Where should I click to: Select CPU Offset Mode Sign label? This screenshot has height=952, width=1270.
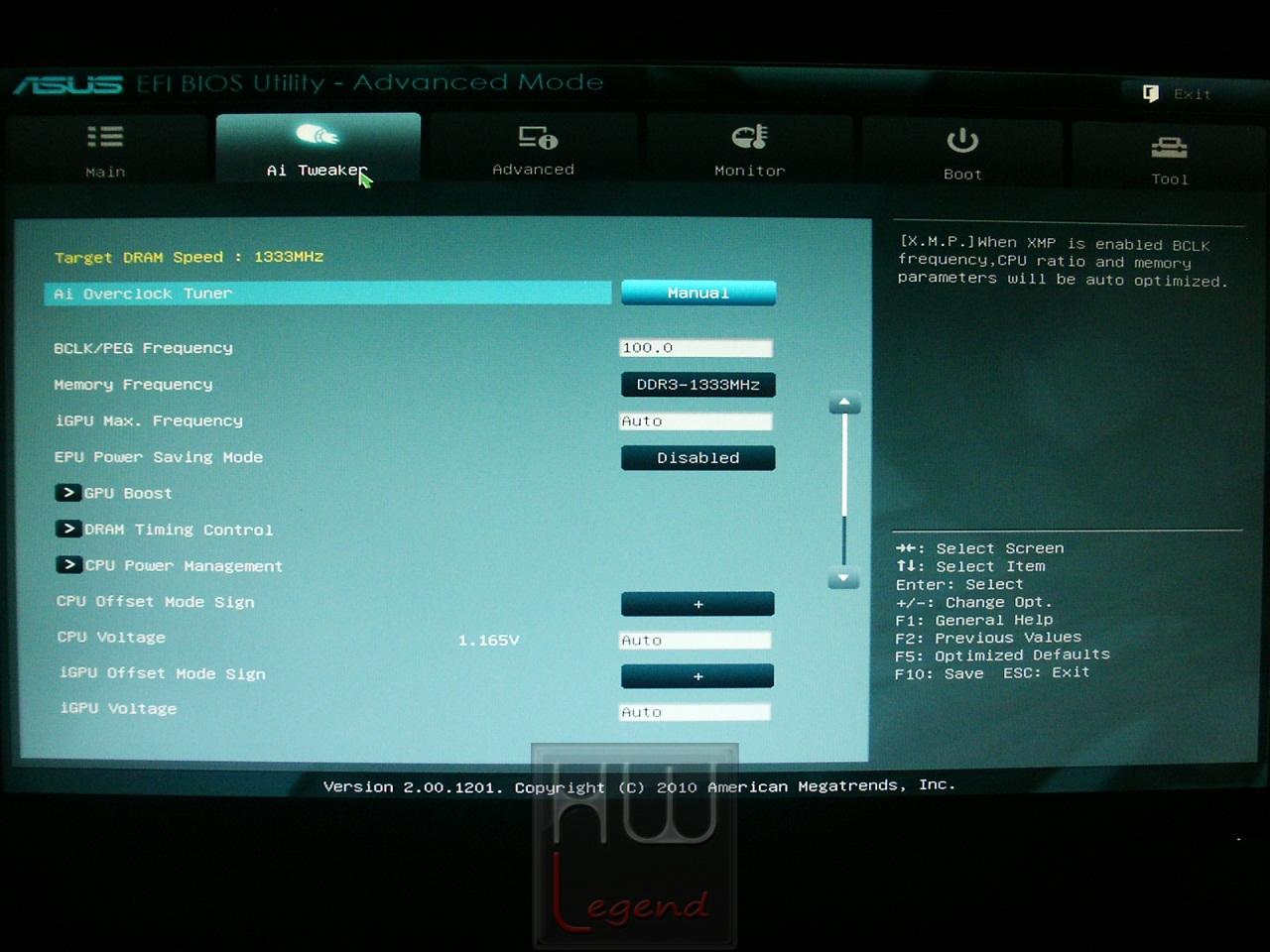coord(156,602)
